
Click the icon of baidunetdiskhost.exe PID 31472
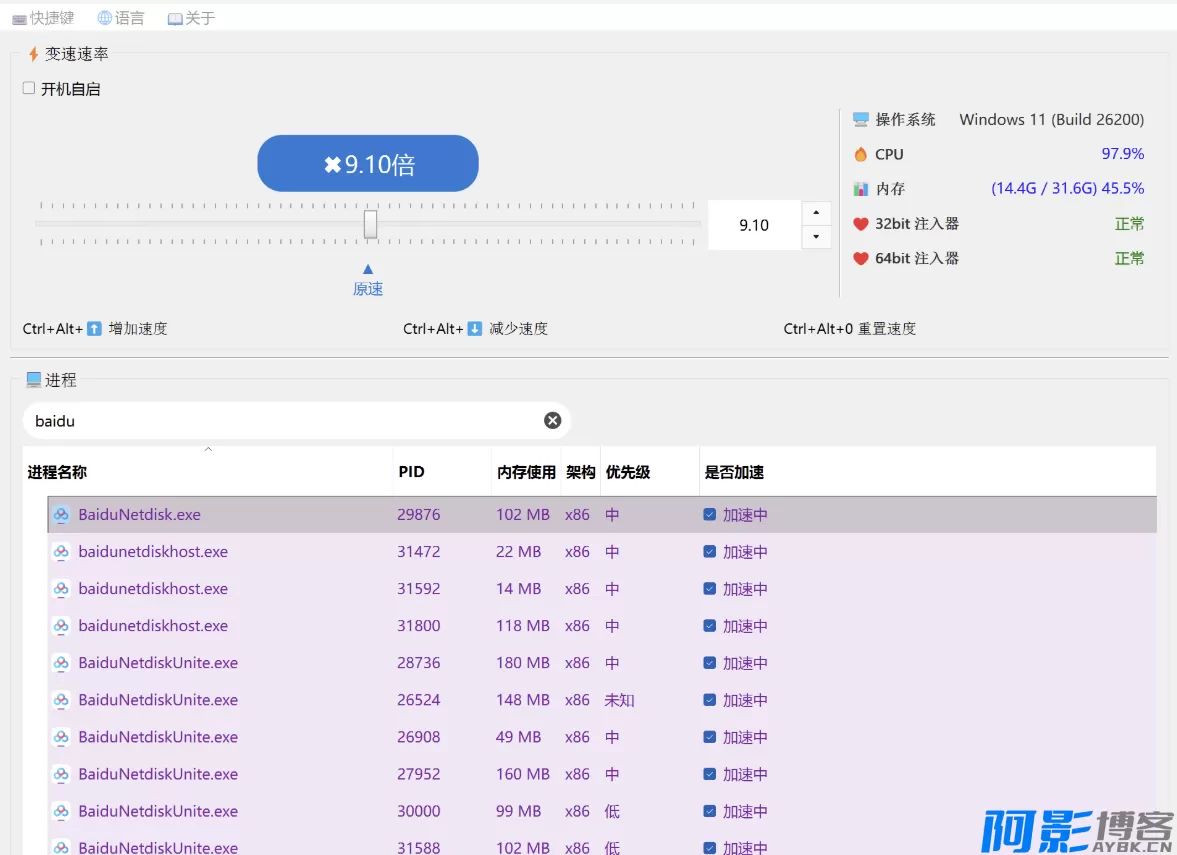tap(61, 552)
